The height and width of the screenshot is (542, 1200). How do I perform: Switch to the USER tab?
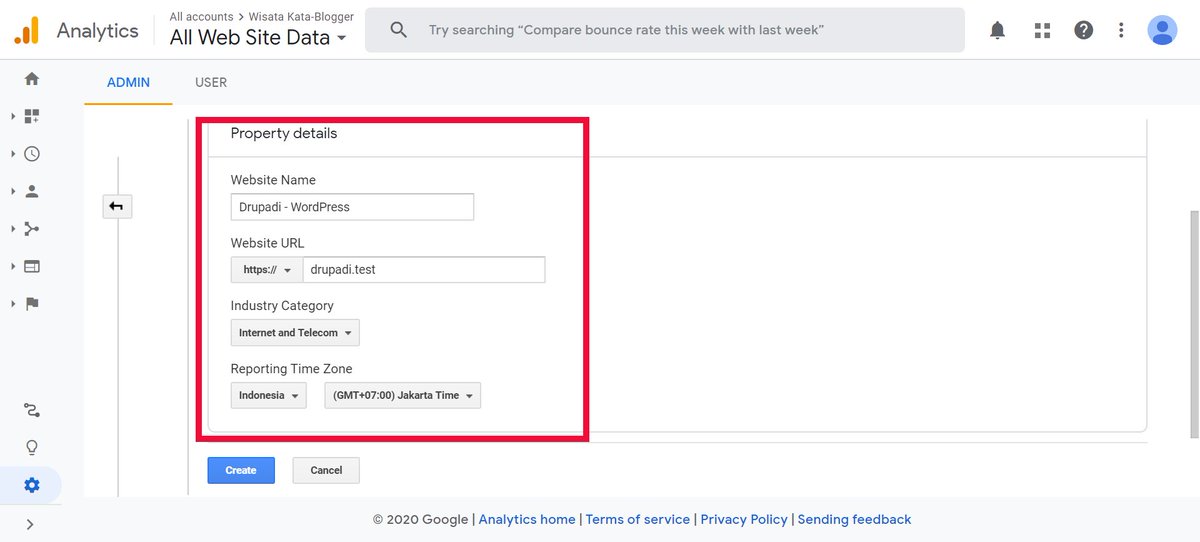(x=211, y=82)
